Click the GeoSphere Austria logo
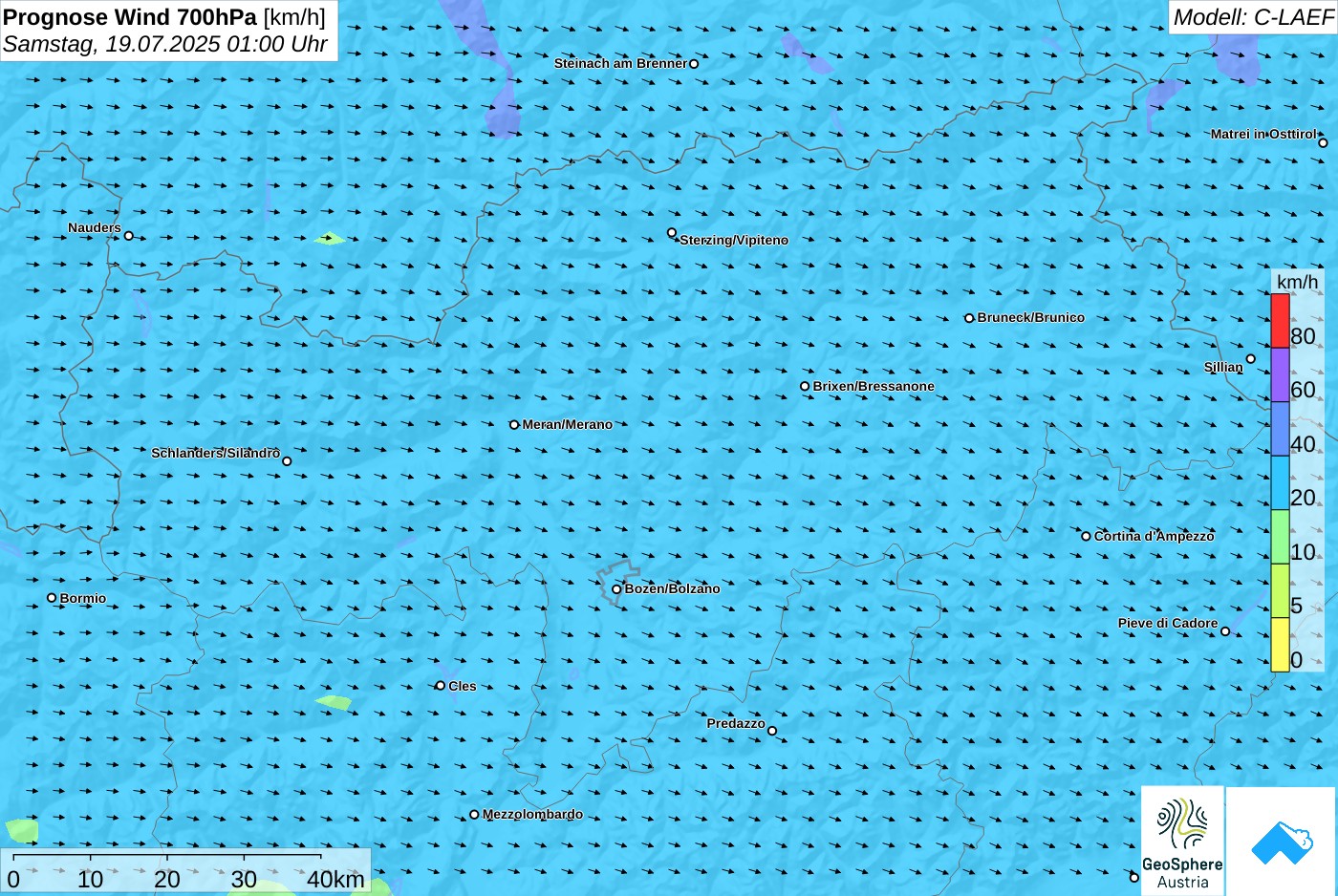Screen dimensions: 1338x896 [1182, 842]
